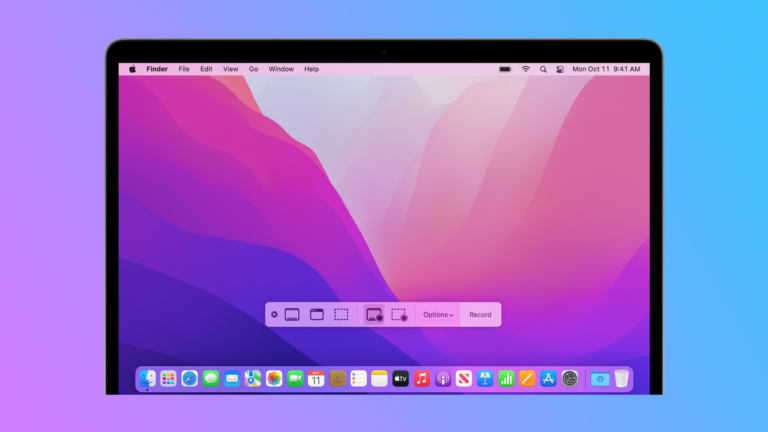Select Capture Entire Screen mode
The width and height of the screenshot is (768, 432).
point(292,314)
